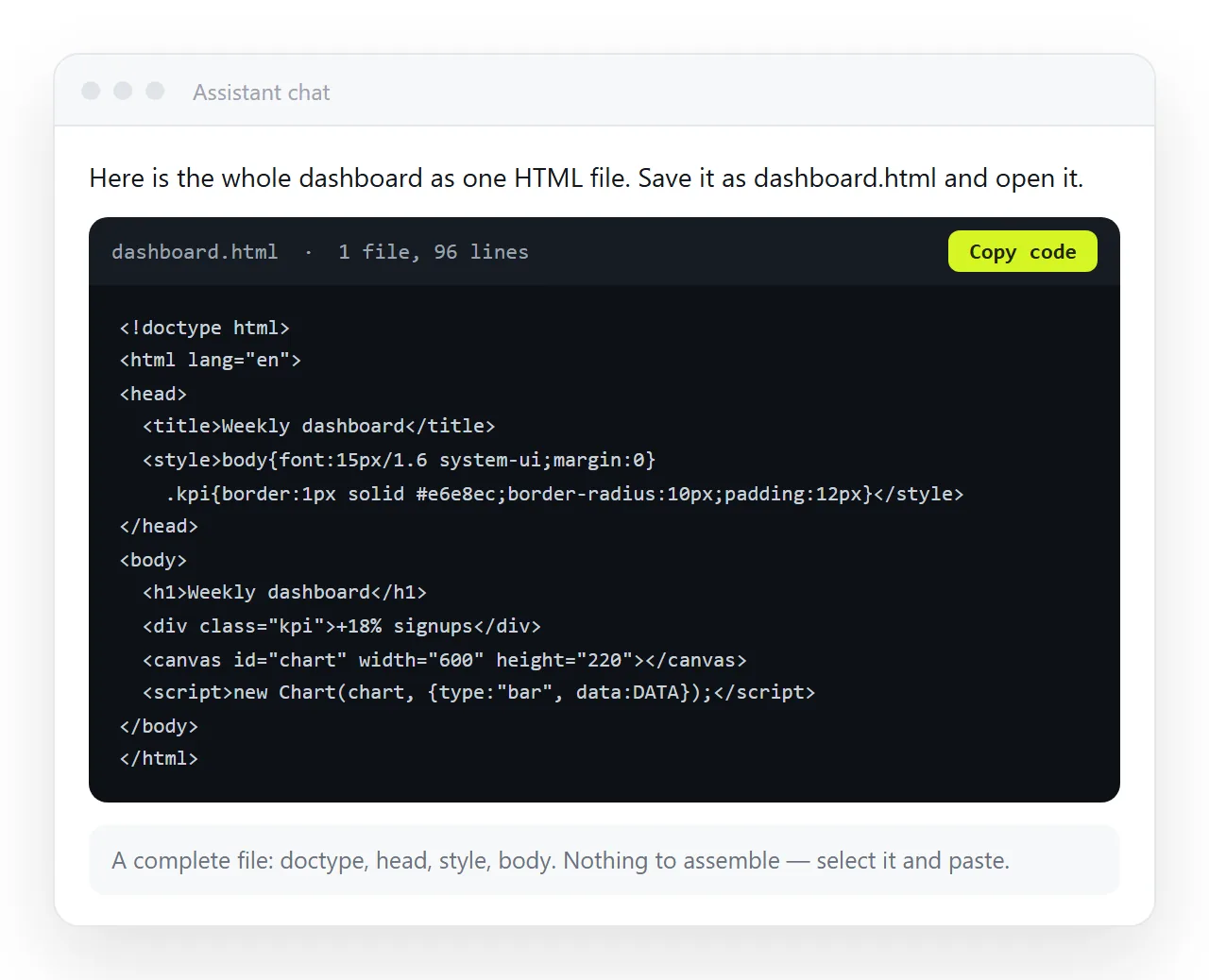Screen dimensions: 1209x980
Task: Click the '<script>new Chart' code line
Action: click(x=478, y=692)
